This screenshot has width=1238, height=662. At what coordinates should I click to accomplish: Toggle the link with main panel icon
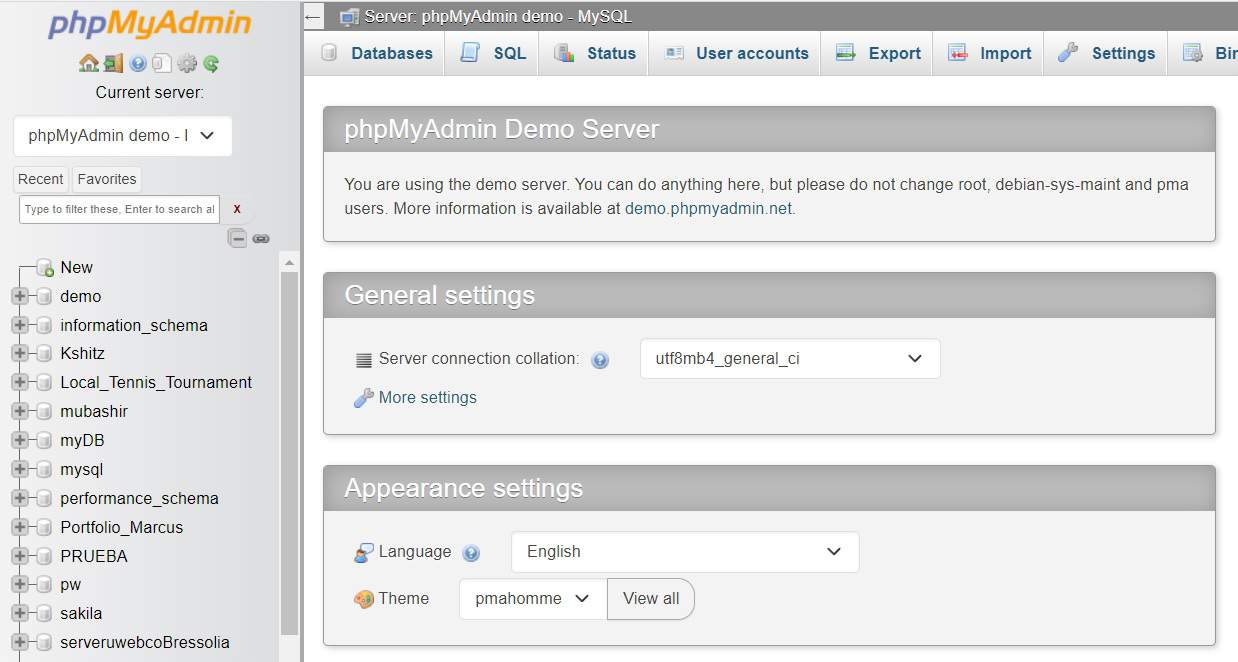[x=261, y=238]
